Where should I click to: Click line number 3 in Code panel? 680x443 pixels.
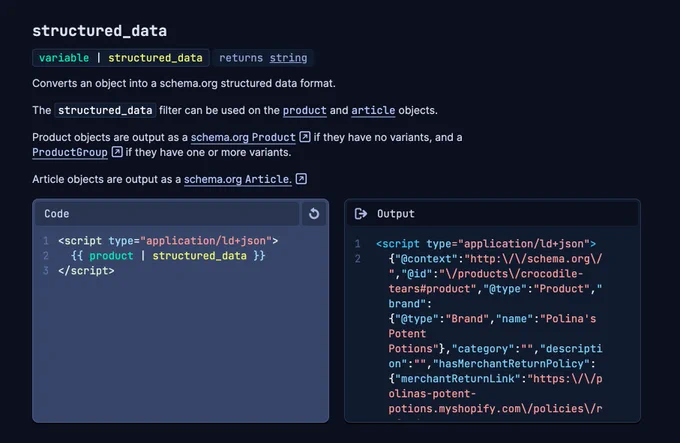[x=46, y=271]
